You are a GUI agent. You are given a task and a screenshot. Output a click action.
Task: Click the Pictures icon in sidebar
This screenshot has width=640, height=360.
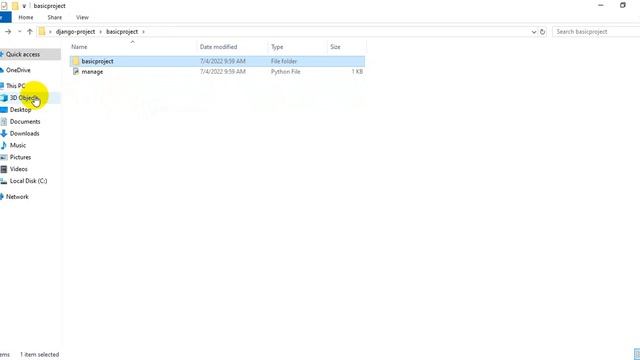tap(4, 157)
